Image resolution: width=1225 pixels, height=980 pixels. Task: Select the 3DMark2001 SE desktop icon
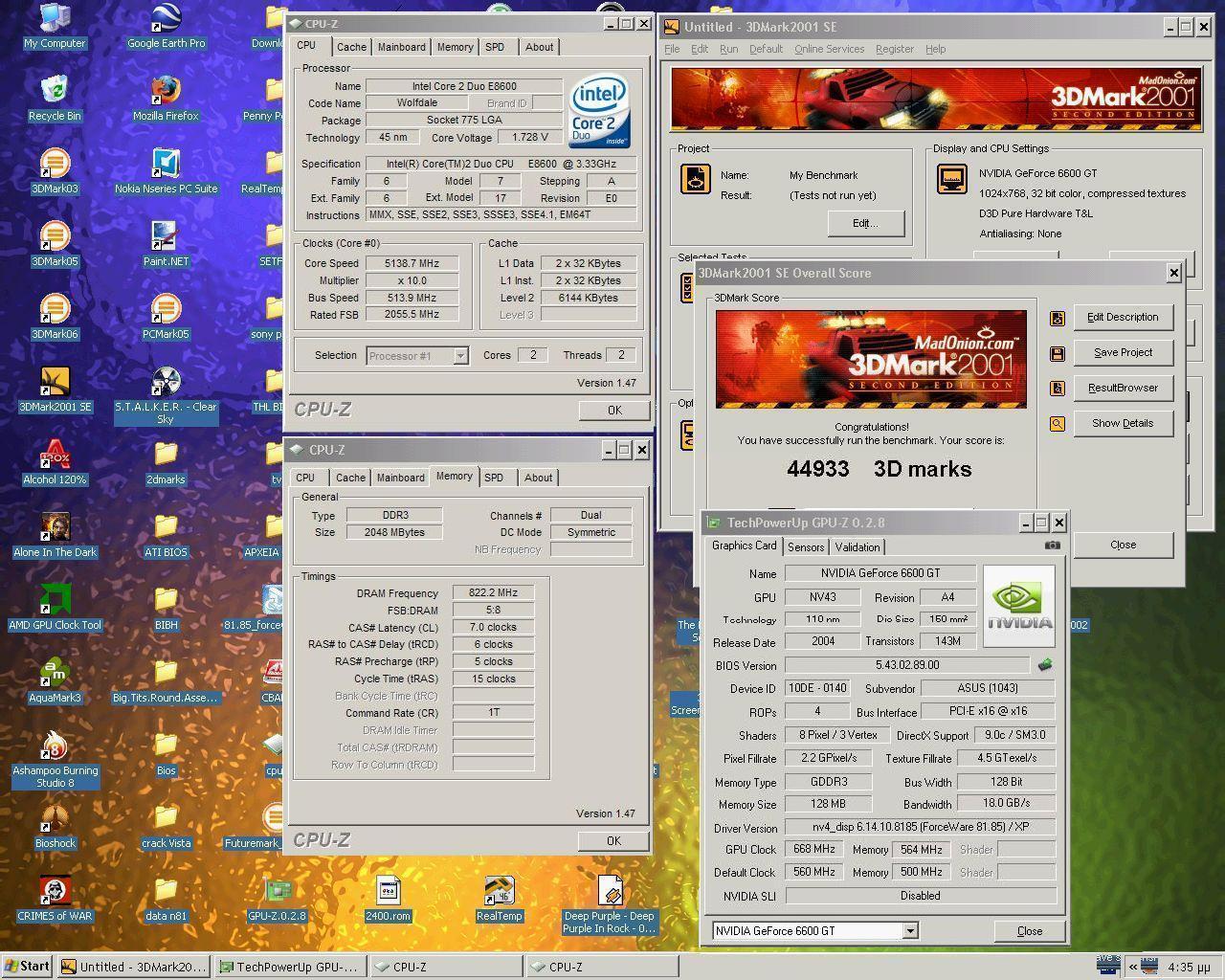coord(55,390)
